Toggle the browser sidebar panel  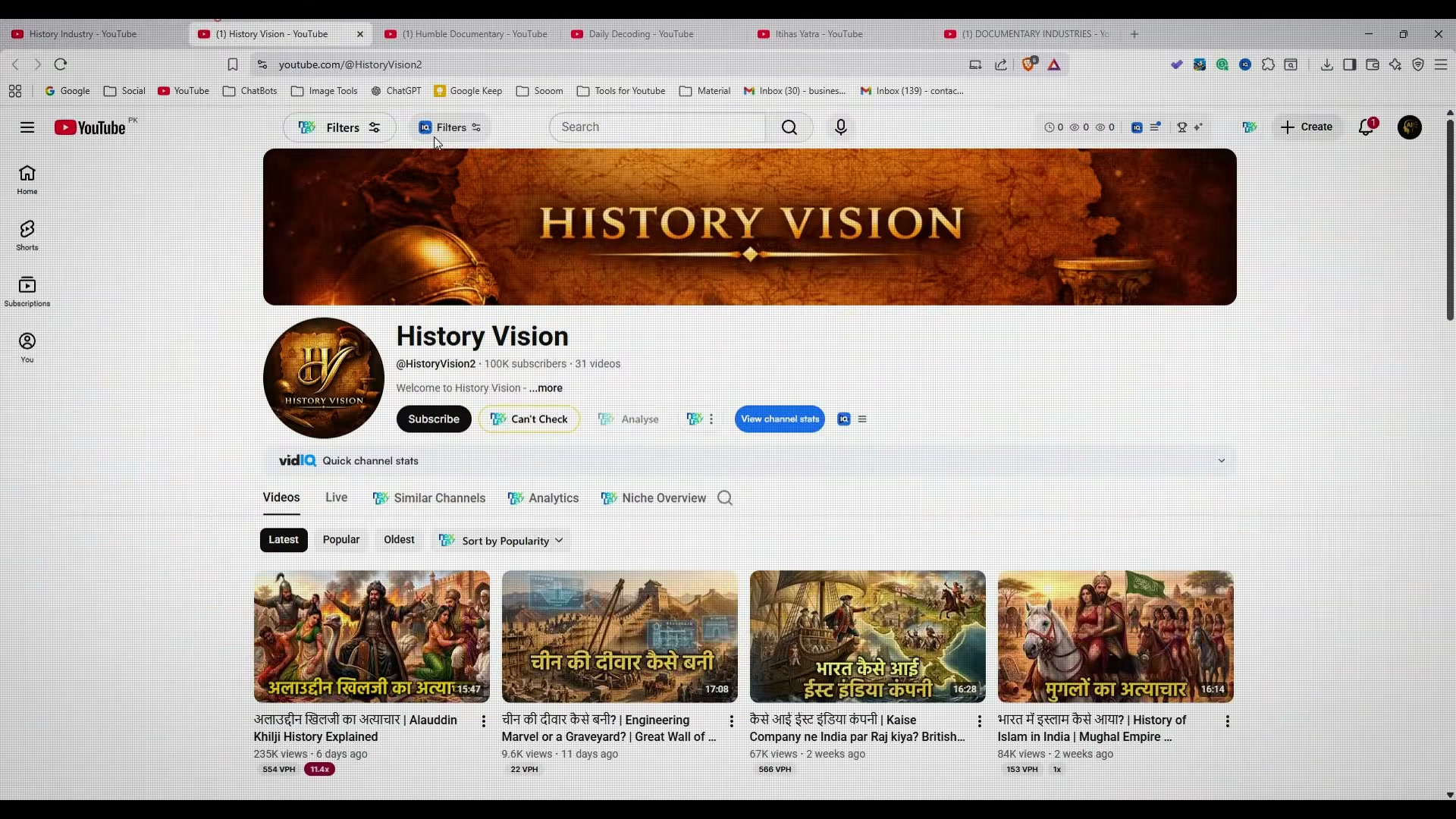(x=1349, y=65)
